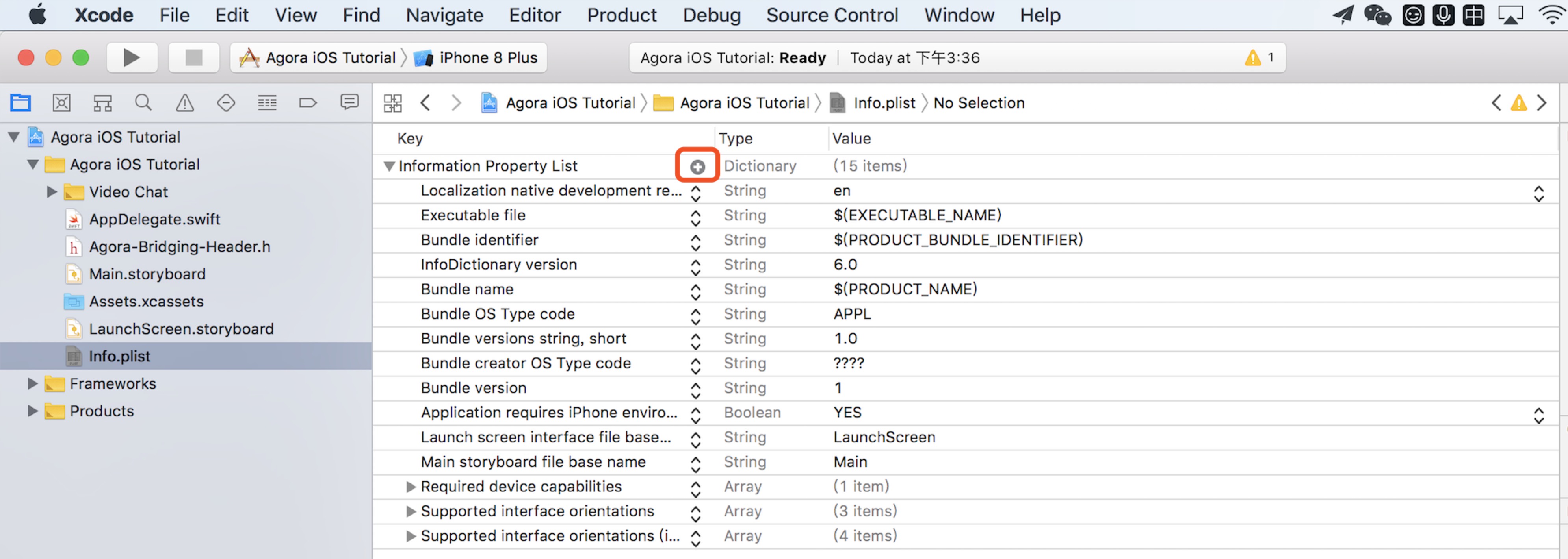Viewport: 1568px width, 559px height.
Task: Open the Source Control menu
Action: pyautogui.click(x=832, y=15)
